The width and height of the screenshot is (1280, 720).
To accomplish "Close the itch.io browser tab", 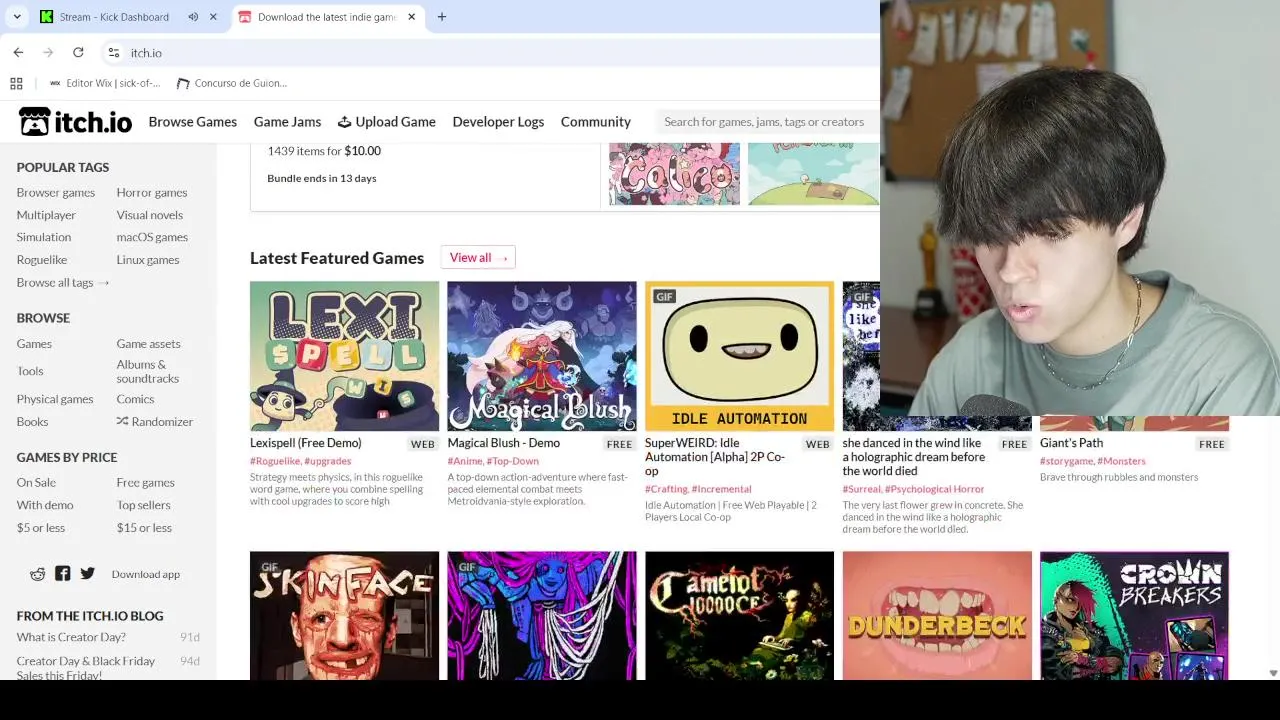I will 413,17.
